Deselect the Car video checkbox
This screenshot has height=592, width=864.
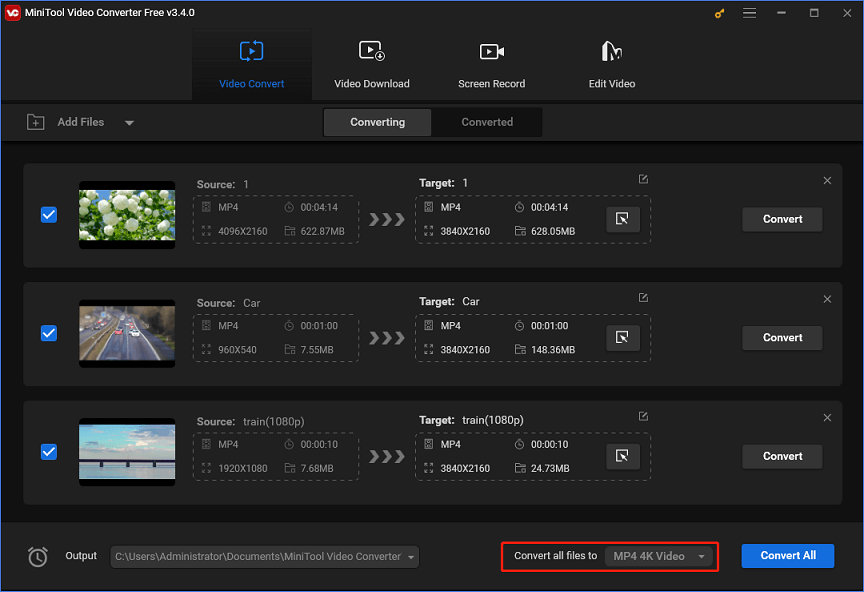48,333
